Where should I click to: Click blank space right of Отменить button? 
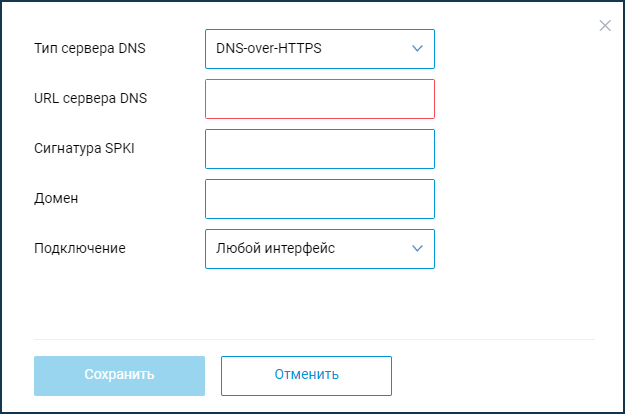tap(500, 375)
